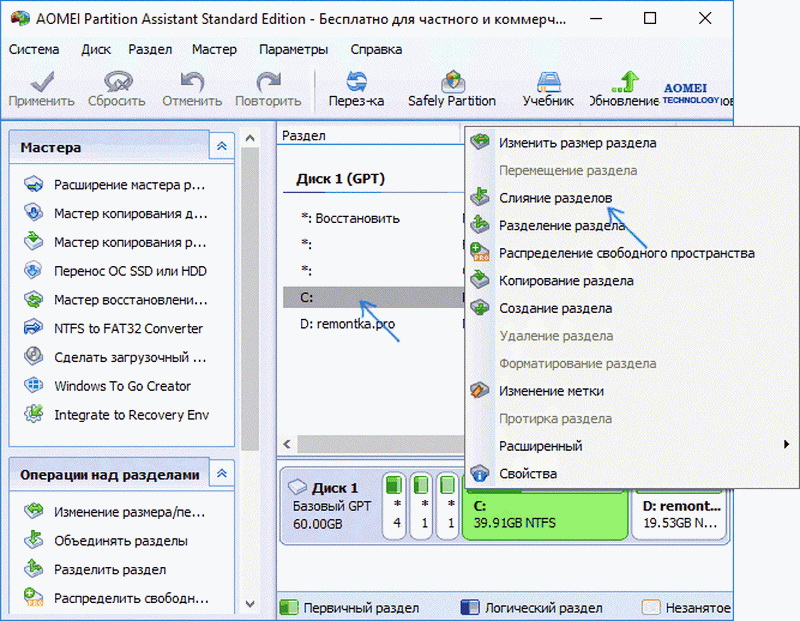Image resolution: width=800 pixels, height=621 pixels.
Task: Open the Параметры menu
Action: coord(293,49)
